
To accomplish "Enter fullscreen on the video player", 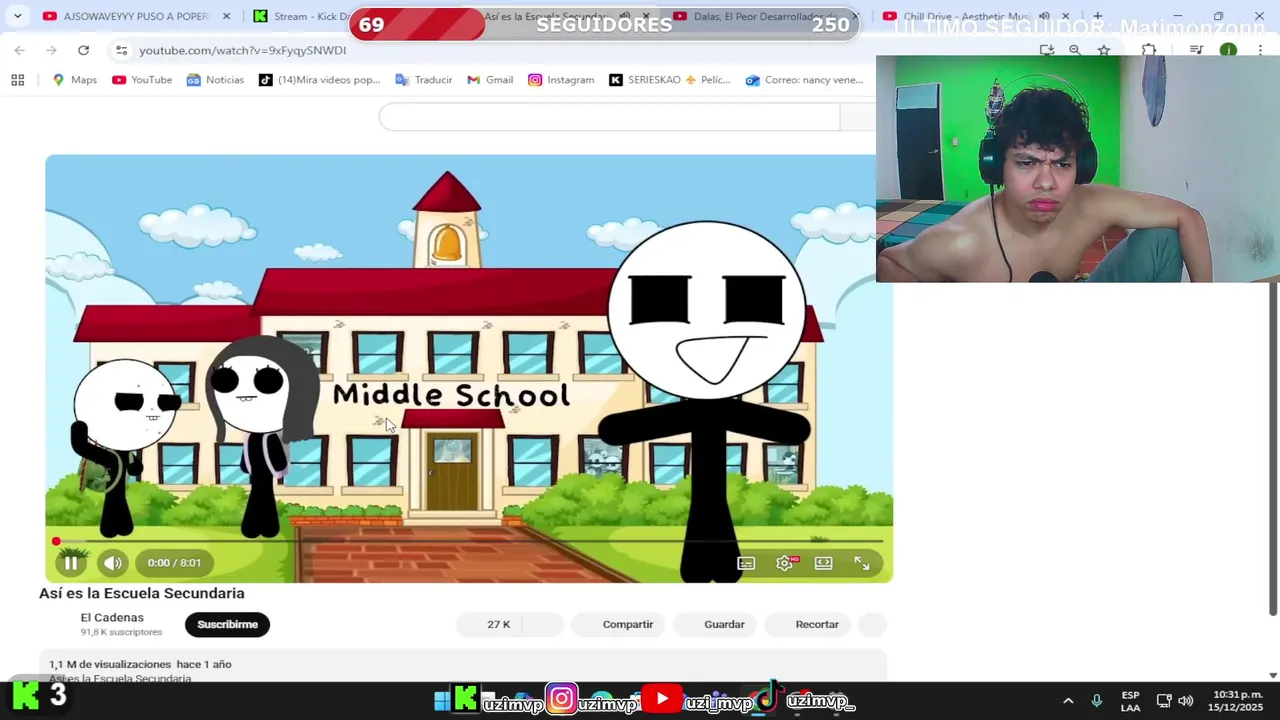I will pyautogui.click(x=862, y=563).
